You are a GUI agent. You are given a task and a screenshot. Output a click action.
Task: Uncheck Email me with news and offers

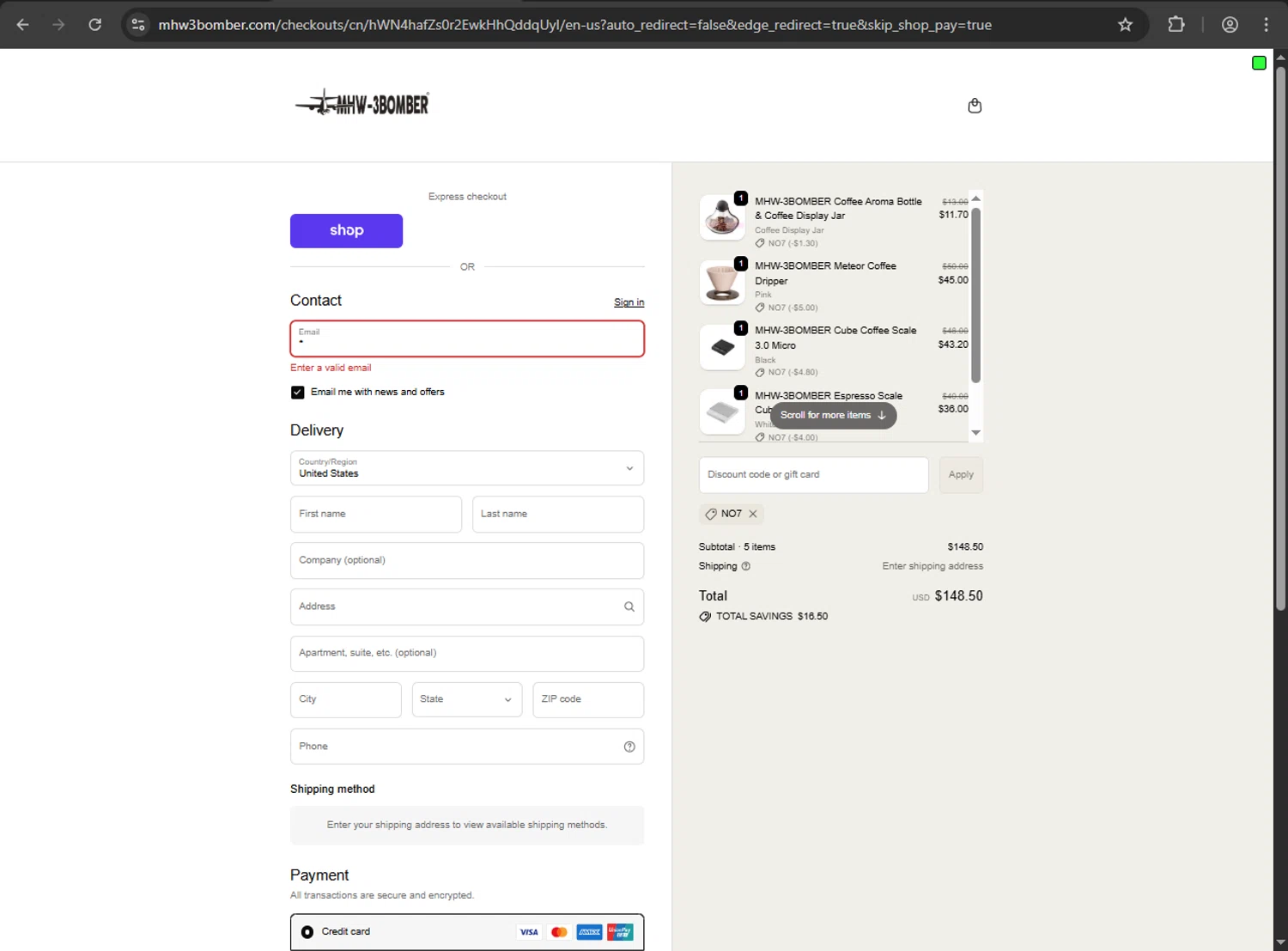click(x=298, y=393)
